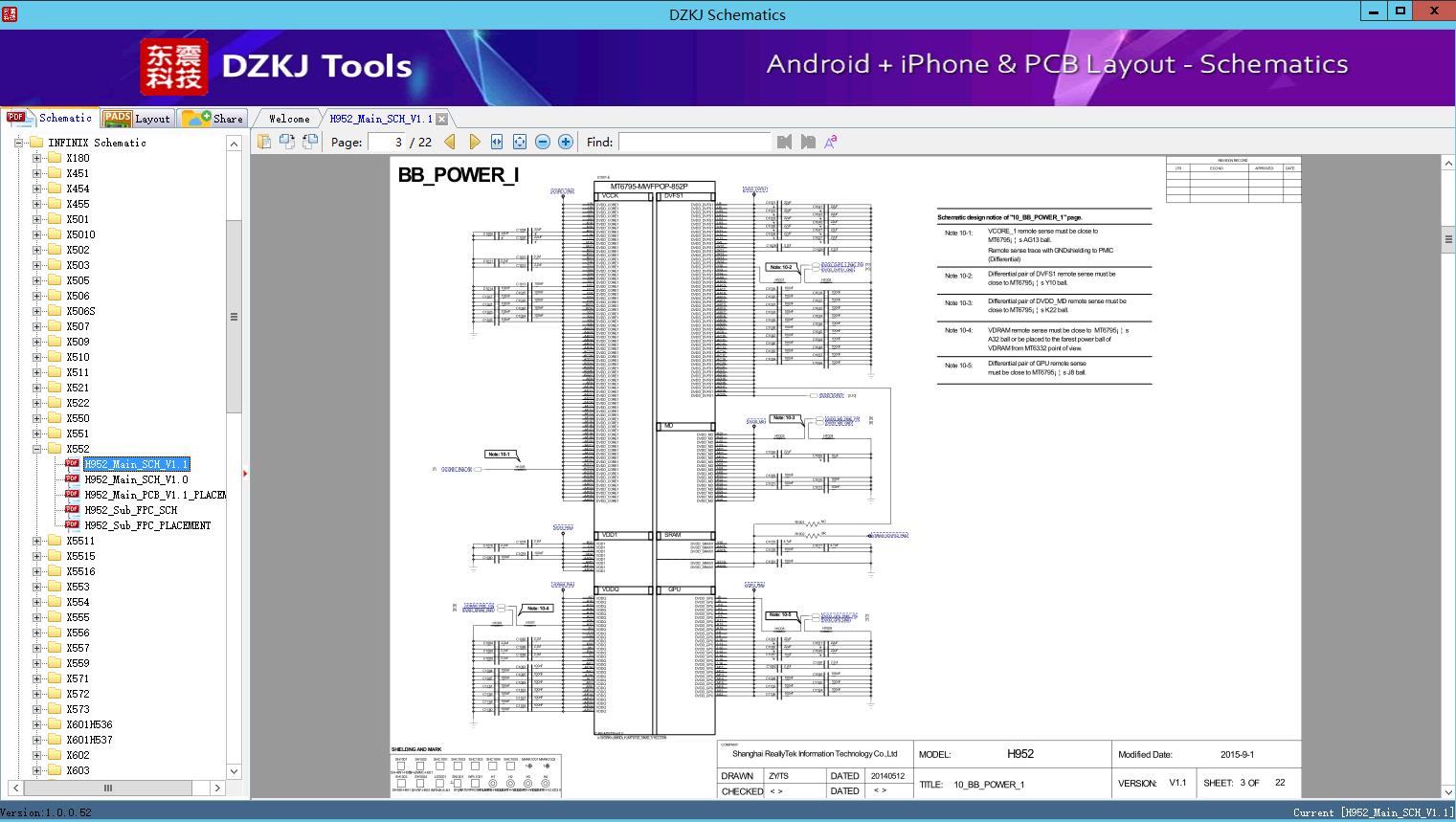Switch to the PADS Layout tab
1456x822 pixels.
[x=137, y=119]
